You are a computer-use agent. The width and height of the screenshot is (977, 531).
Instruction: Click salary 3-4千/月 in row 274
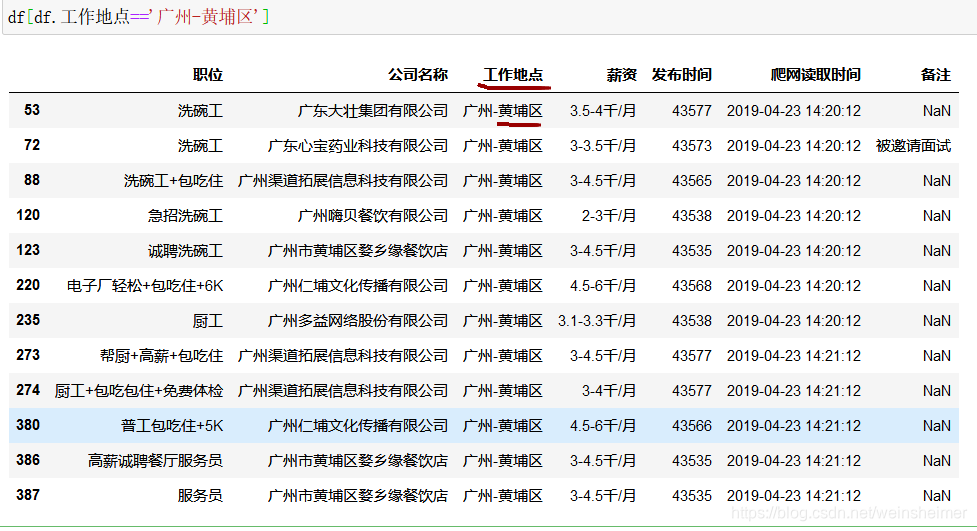point(609,391)
